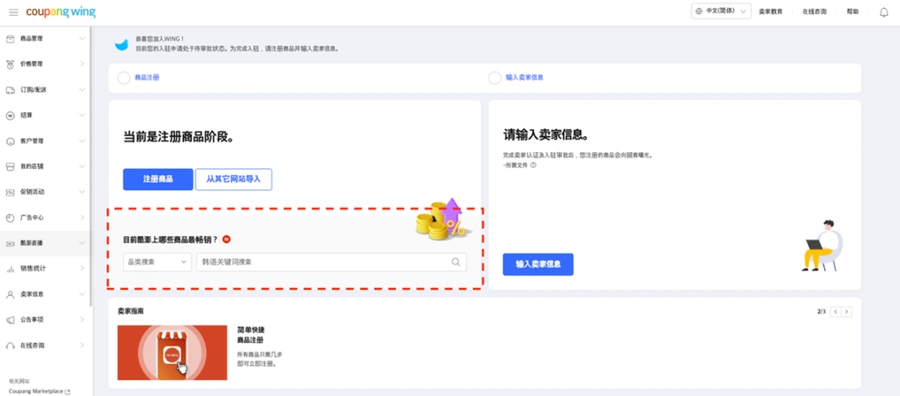900x396 pixels.
Task: Open the Coupang Marketplace external link
Action: tap(40, 391)
